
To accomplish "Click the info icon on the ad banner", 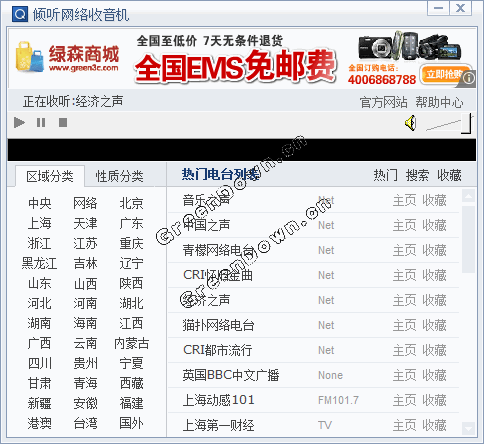I will tap(469, 78).
